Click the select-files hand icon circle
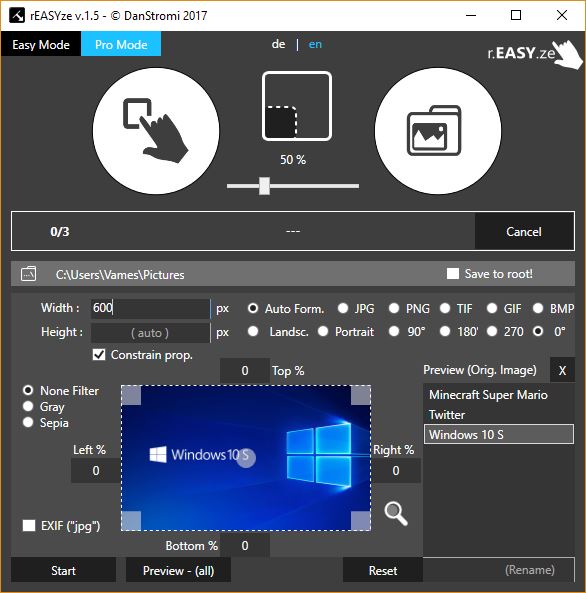 156,131
